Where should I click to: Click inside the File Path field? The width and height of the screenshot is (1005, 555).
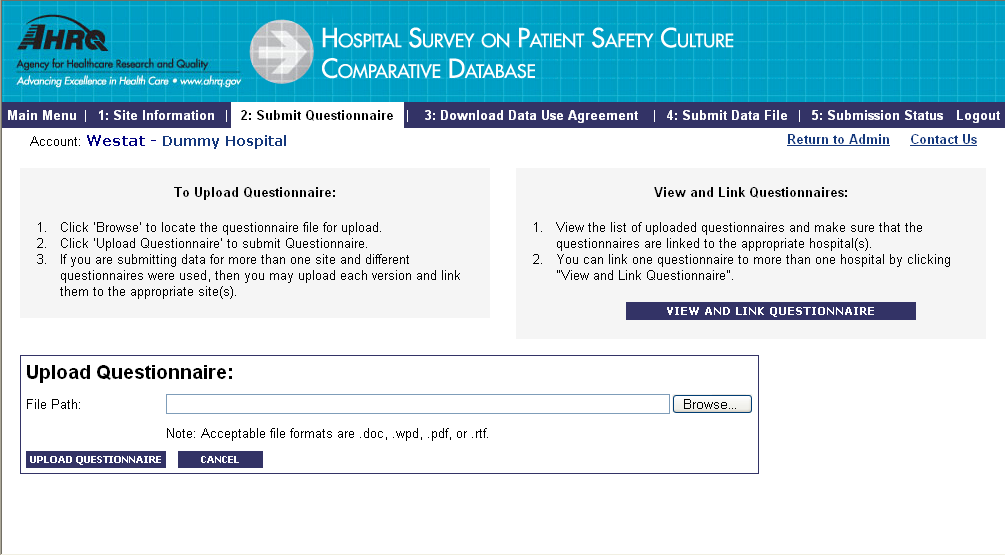coord(417,404)
